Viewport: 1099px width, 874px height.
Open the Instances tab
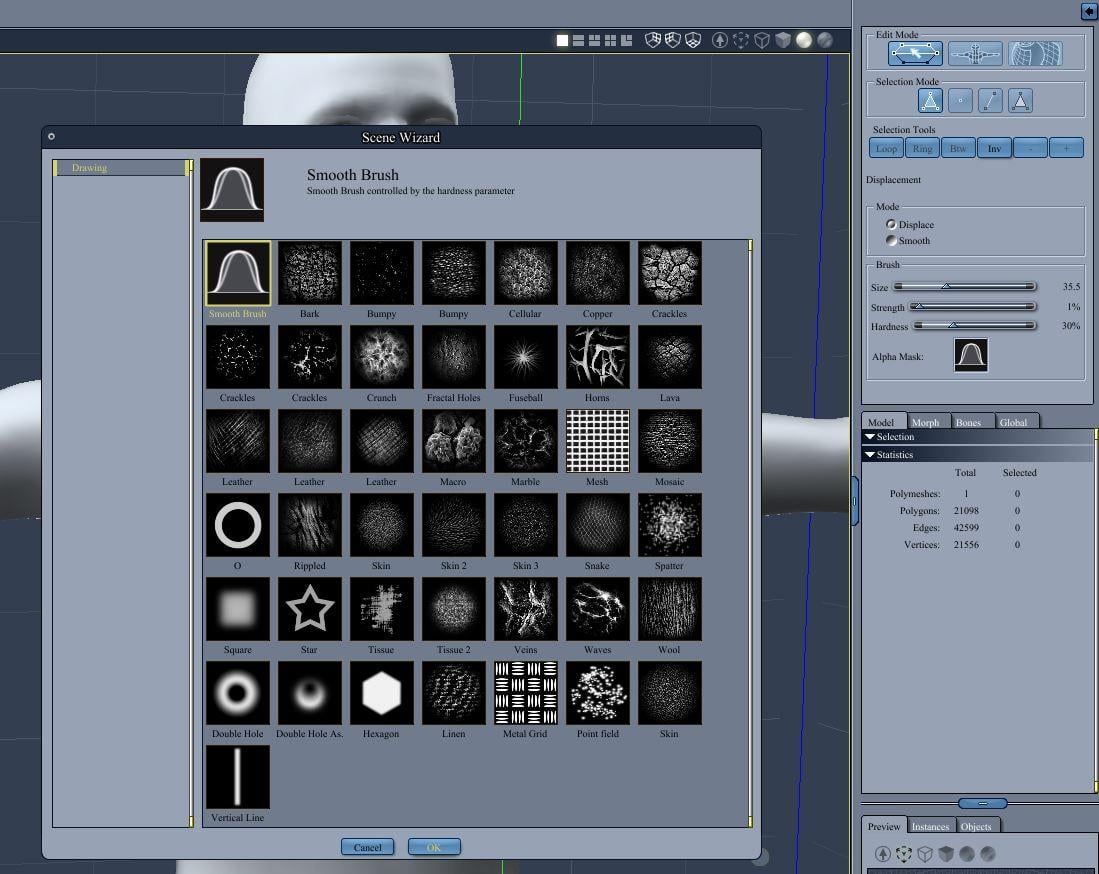point(930,826)
